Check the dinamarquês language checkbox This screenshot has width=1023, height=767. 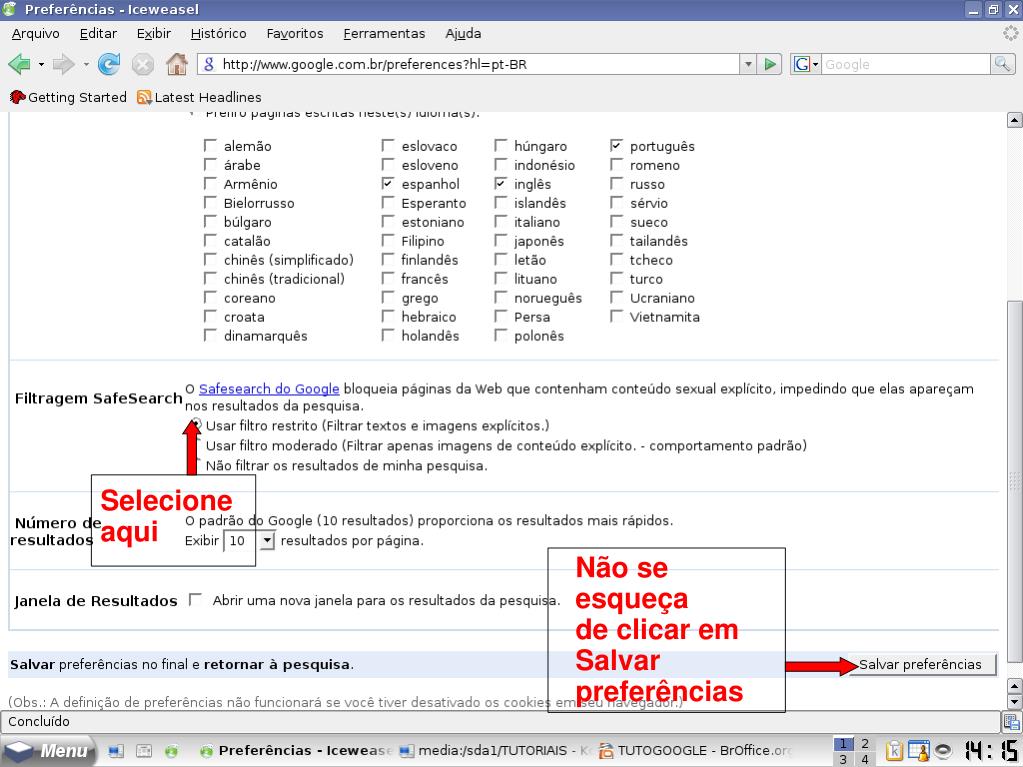pos(210,335)
